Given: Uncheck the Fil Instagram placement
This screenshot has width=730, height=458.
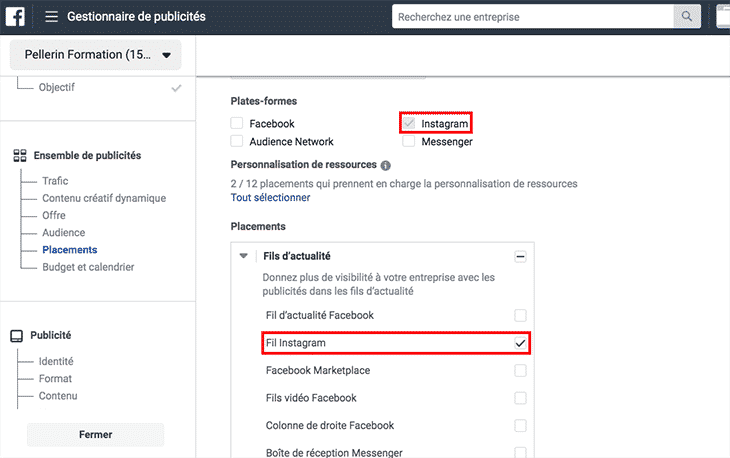Looking at the screenshot, I should 520,343.
